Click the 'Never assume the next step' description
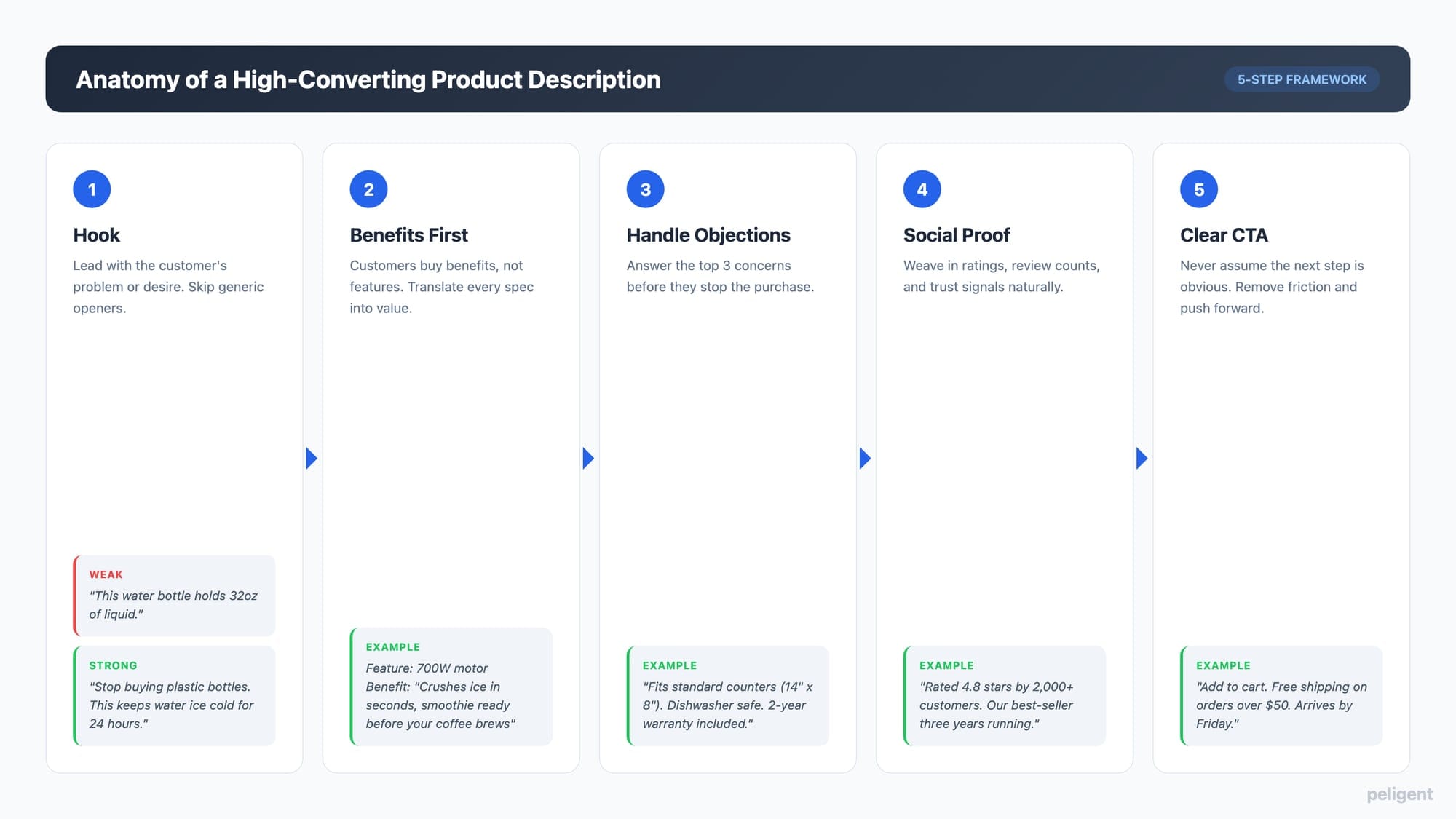The image size is (1456, 819). [x=1272, y=287]
